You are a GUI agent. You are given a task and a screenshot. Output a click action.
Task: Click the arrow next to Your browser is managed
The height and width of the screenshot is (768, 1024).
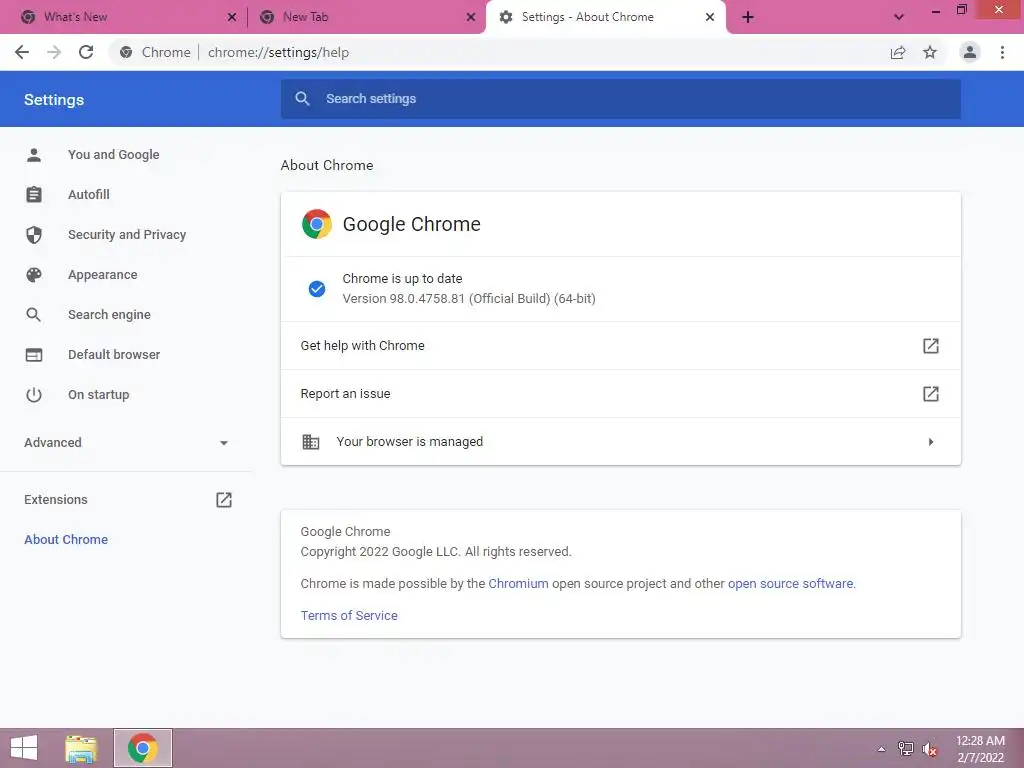coord(931,442)
